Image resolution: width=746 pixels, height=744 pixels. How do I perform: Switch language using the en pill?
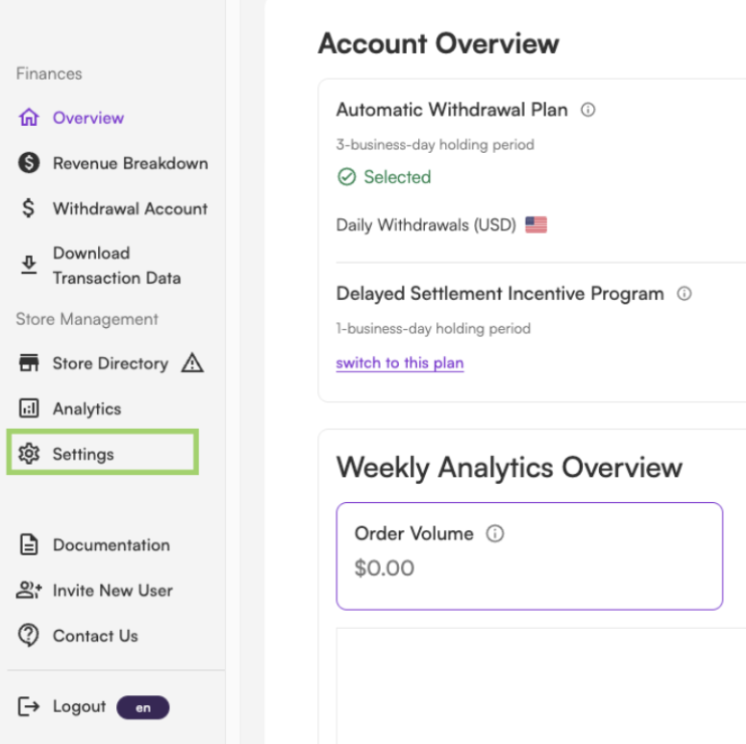tap(143, 707)
